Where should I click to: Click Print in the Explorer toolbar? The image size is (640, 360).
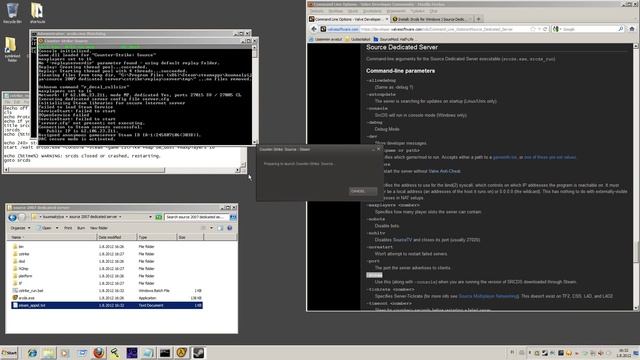[68, 228]
